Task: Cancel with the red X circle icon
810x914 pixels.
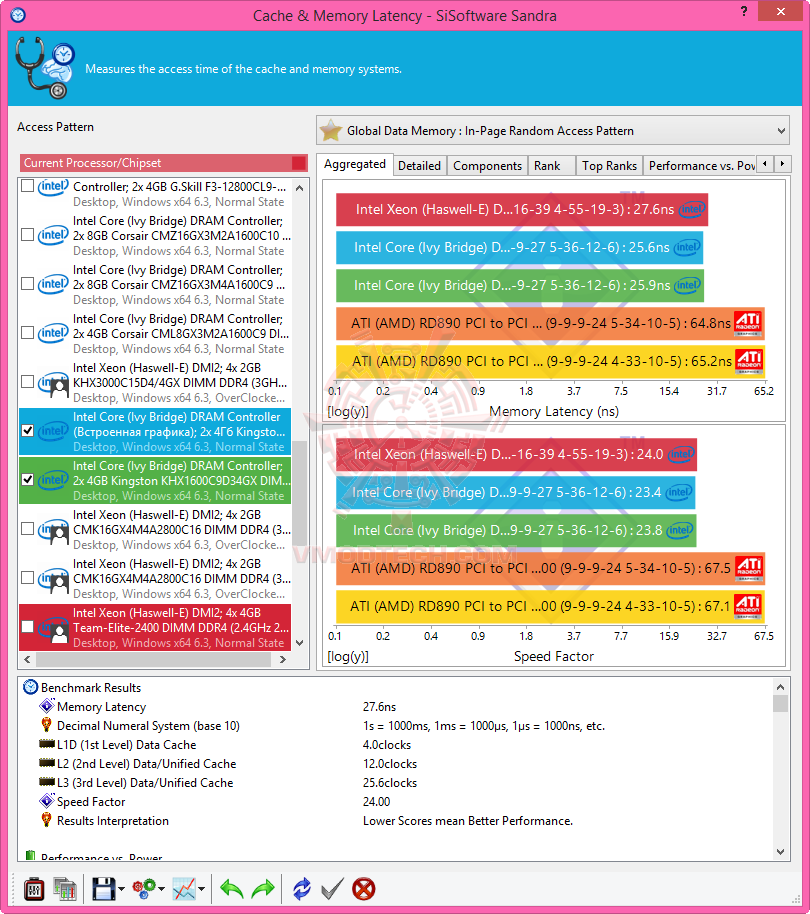Action: coord(364,890)
